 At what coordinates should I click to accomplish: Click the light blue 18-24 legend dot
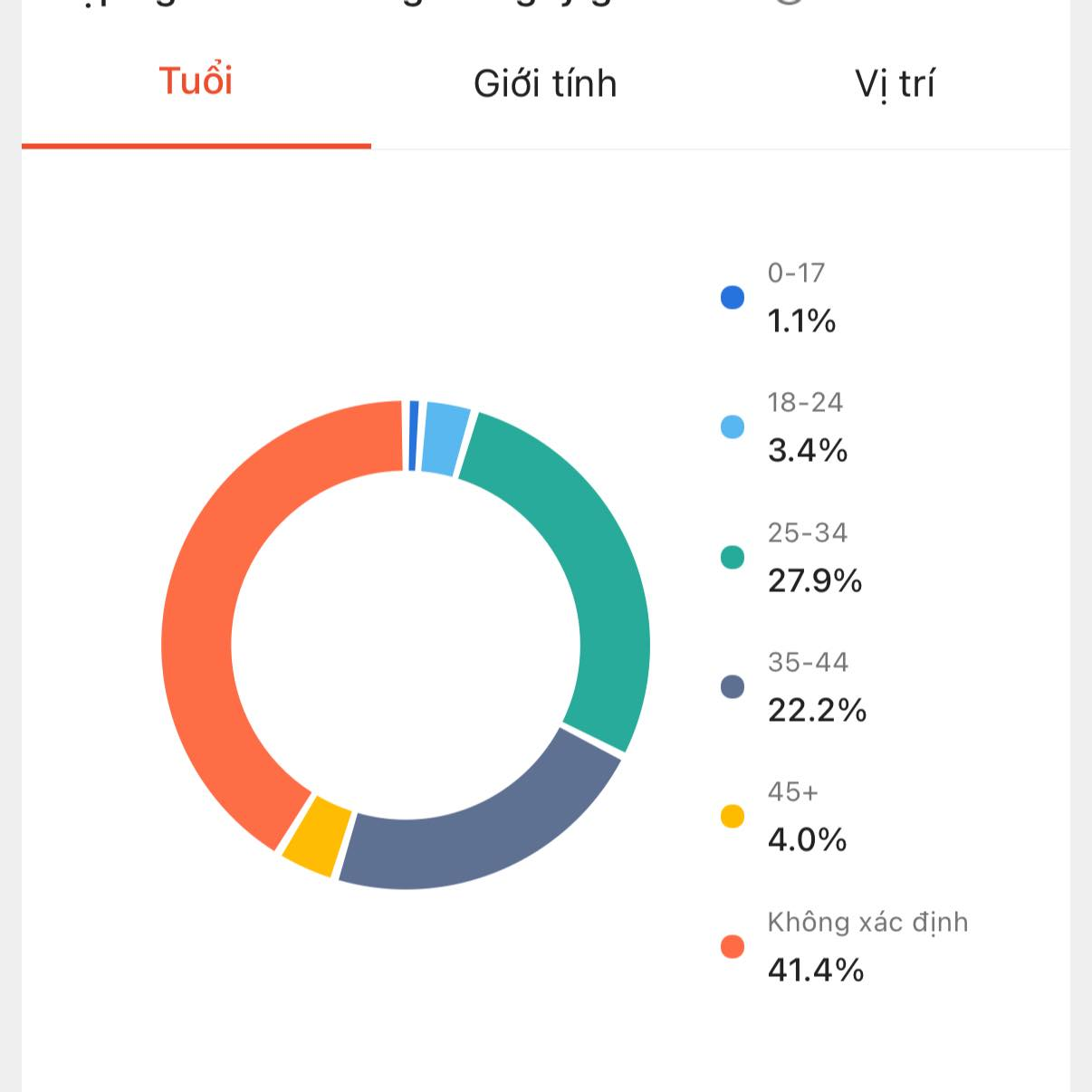[733, 426]
